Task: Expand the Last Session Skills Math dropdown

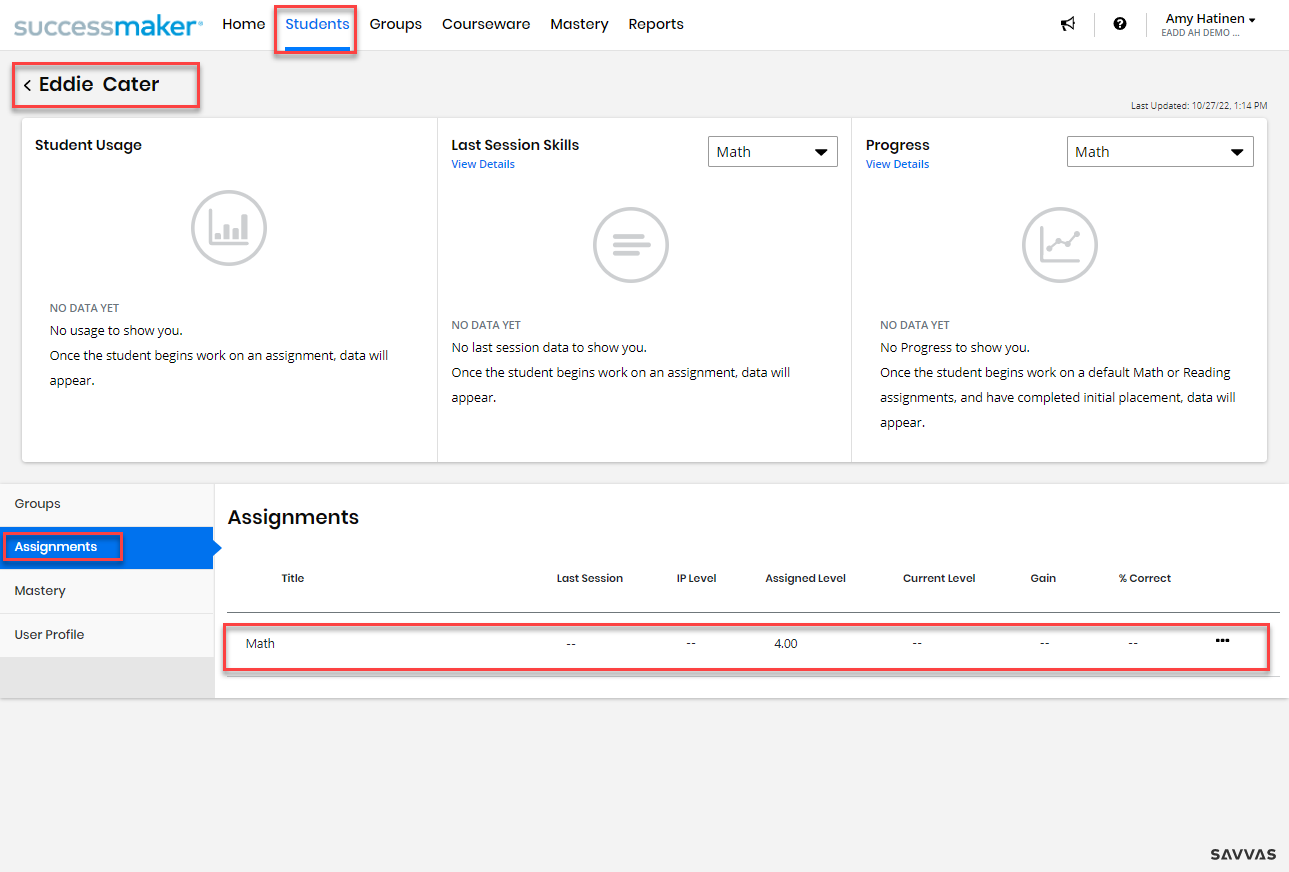Action: [x=772, y=152]
